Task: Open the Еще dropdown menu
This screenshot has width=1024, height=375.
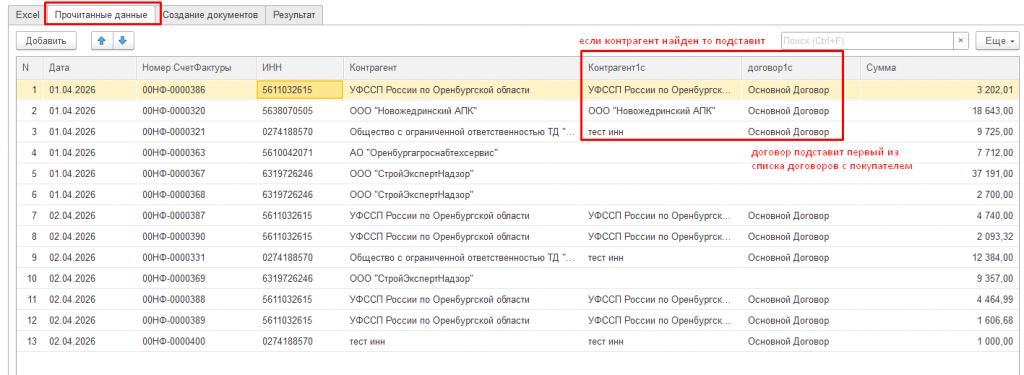Action: tap(998, 41)
